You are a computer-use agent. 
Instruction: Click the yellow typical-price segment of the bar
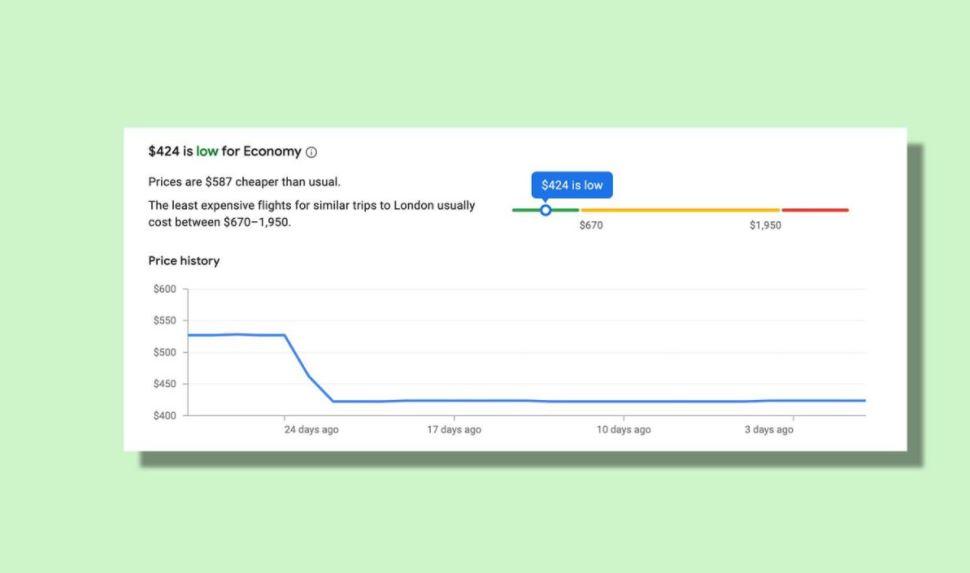(680, 210)
